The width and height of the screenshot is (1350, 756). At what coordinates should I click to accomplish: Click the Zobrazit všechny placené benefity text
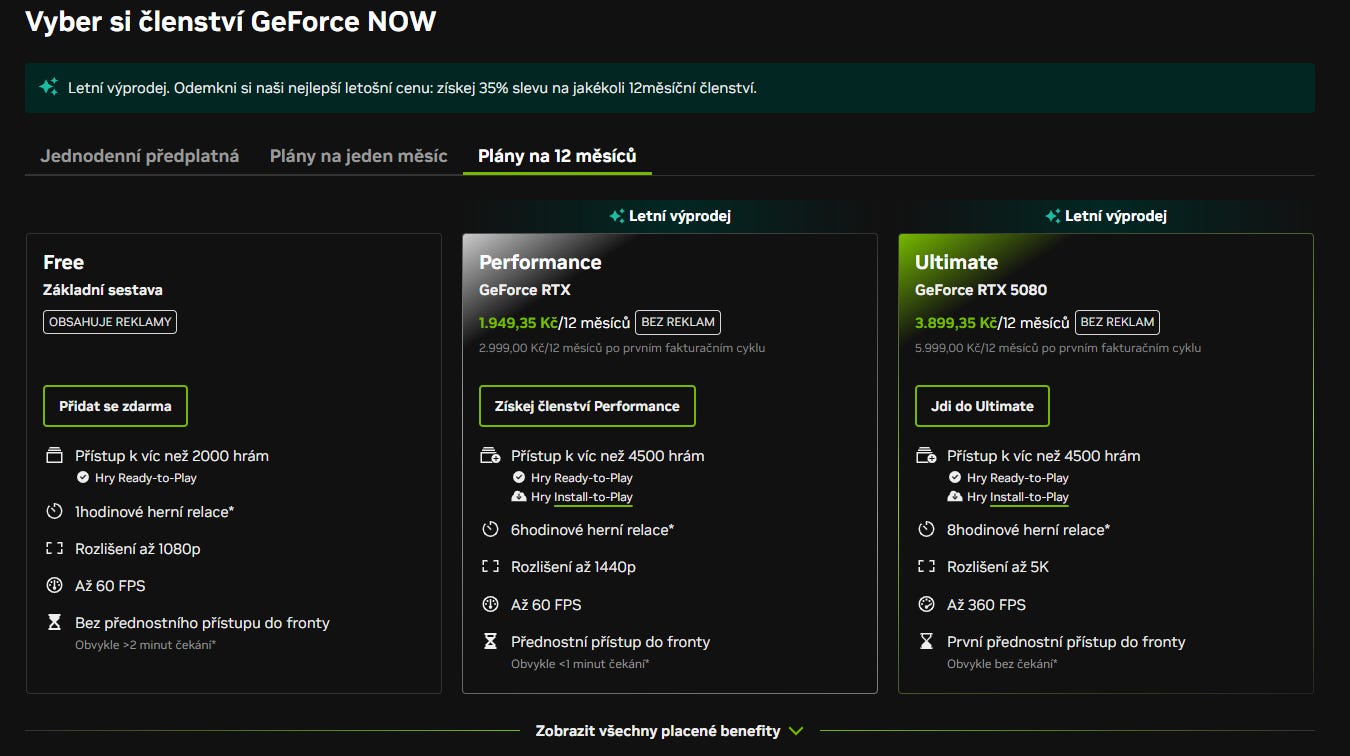(x=658, y=731)
